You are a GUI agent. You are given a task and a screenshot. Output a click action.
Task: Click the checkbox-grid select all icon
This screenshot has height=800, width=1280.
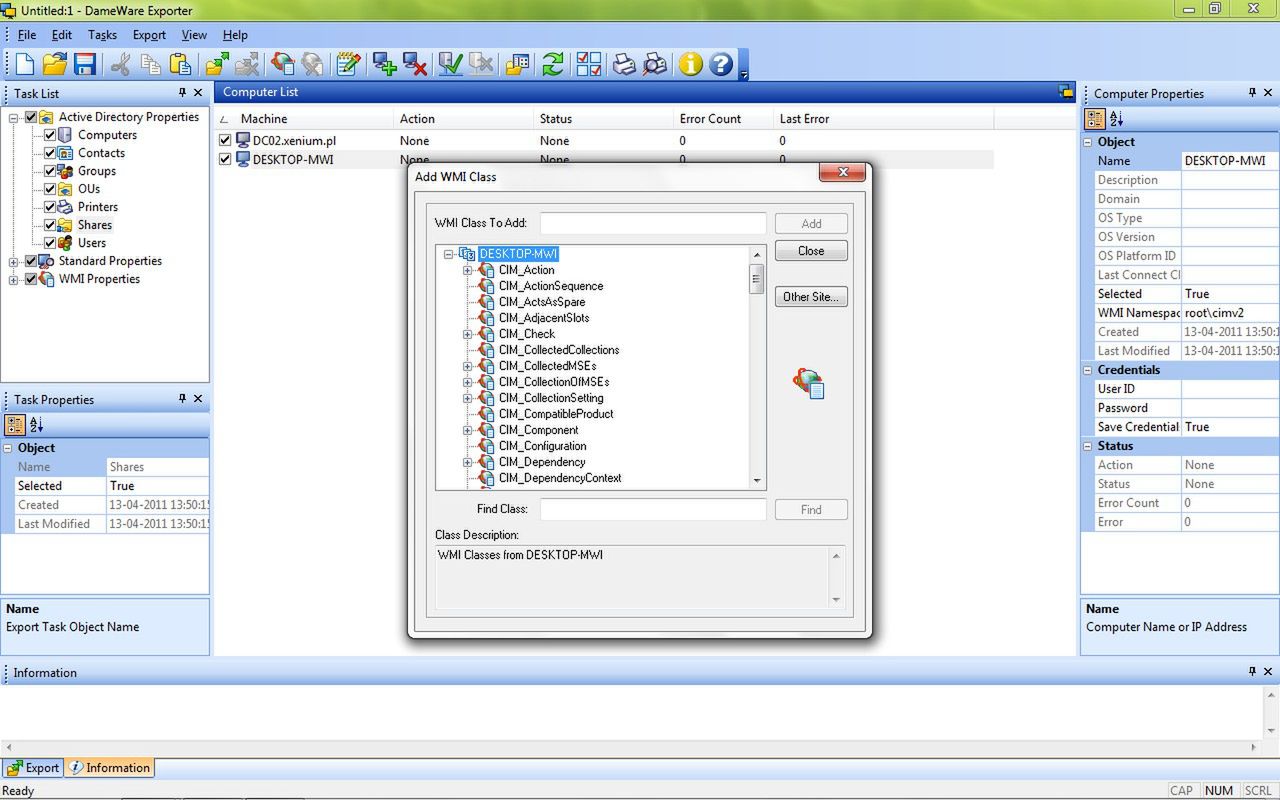pos(589,65)
